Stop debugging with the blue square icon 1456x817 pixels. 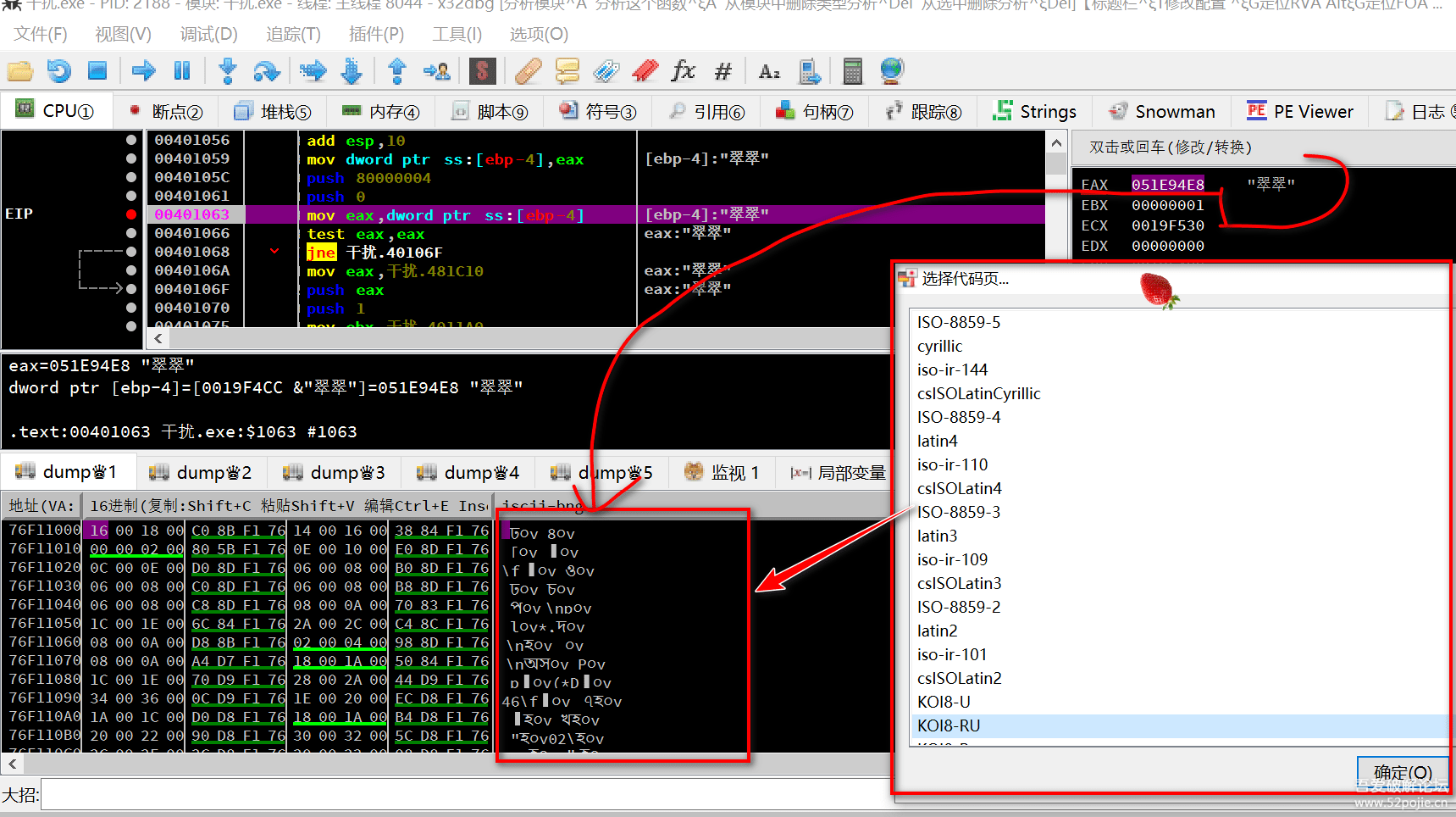(97, 71)
